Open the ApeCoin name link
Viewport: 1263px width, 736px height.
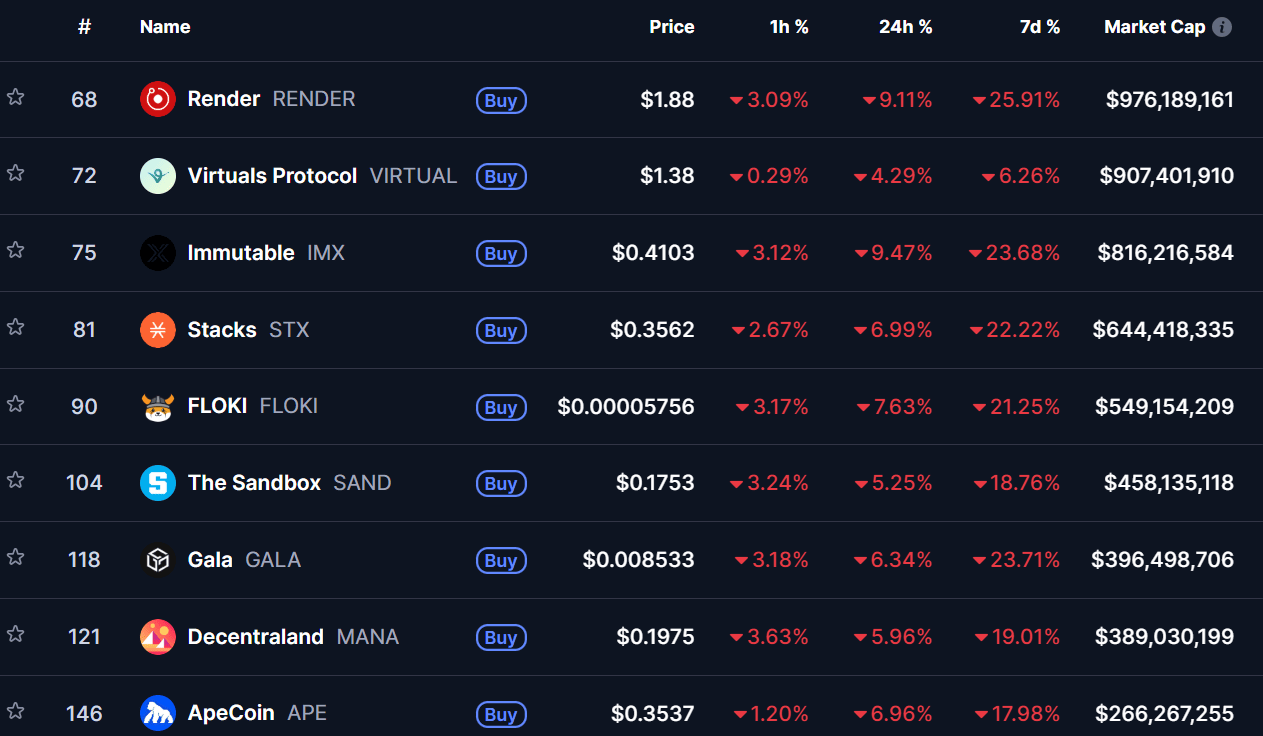click(231, 713)
